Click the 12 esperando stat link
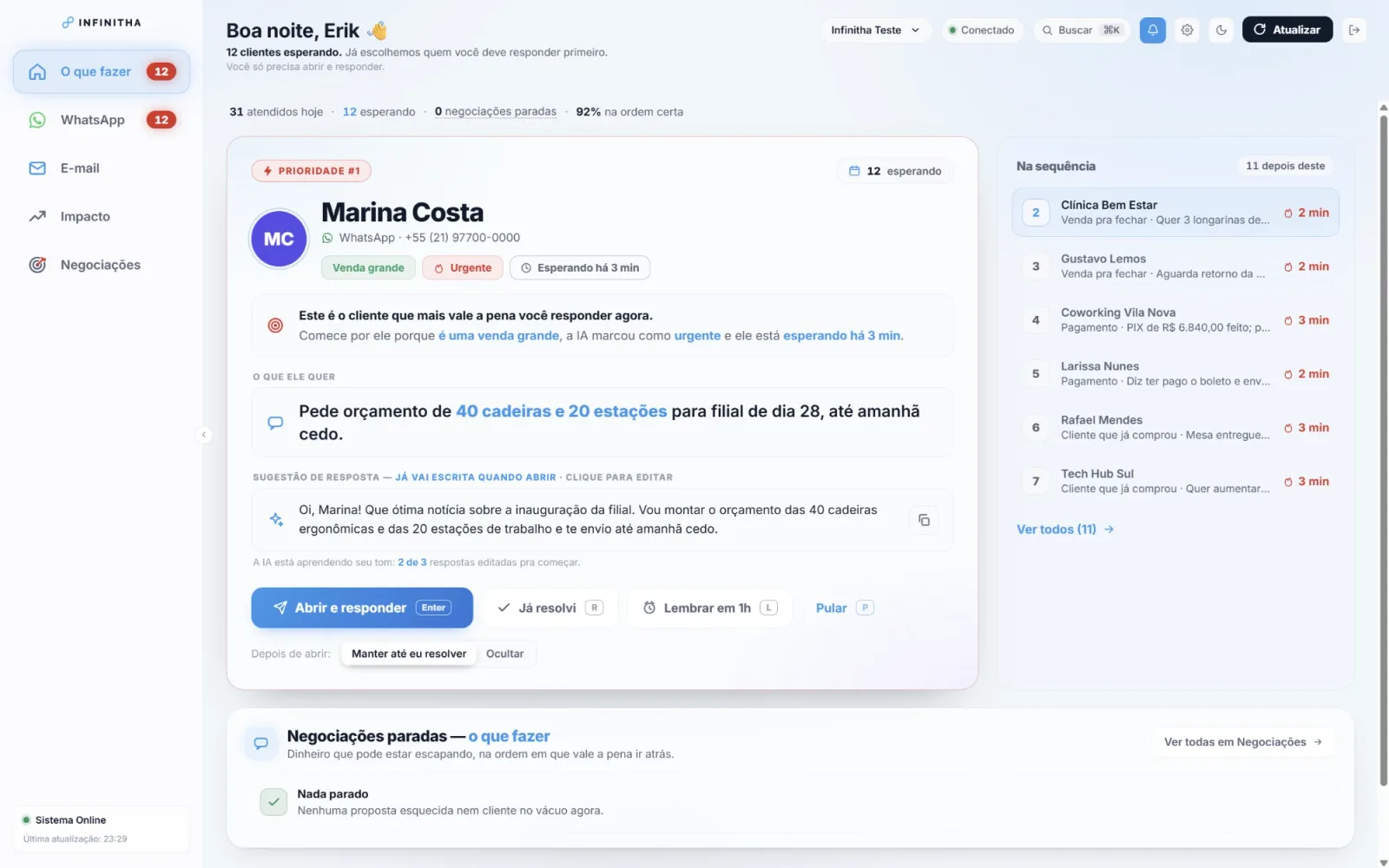 pos(379,112)
